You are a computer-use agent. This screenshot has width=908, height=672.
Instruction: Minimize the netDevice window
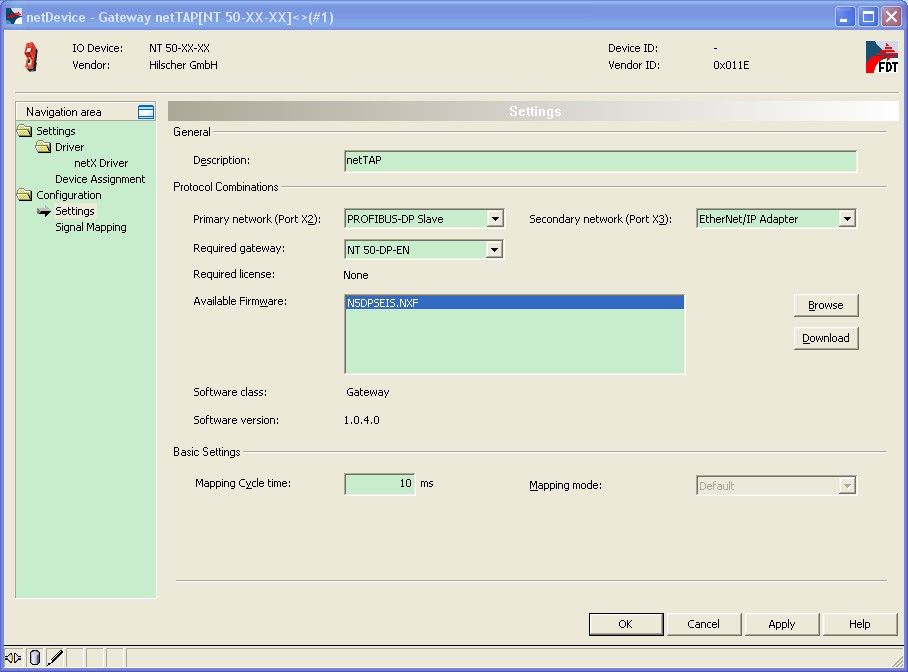pyautogui.click(x=845, y=17)
